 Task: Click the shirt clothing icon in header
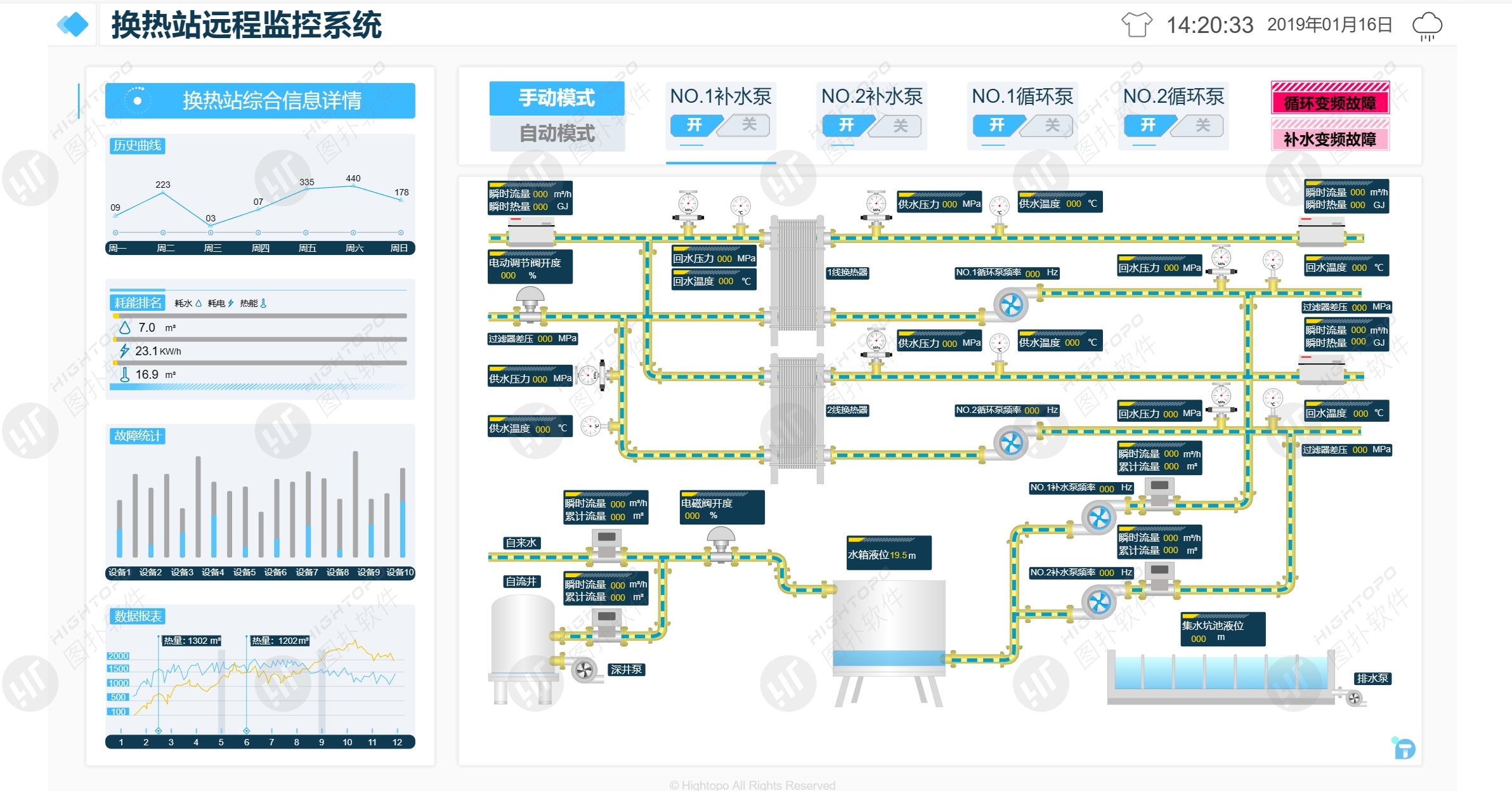[1137, 25]
